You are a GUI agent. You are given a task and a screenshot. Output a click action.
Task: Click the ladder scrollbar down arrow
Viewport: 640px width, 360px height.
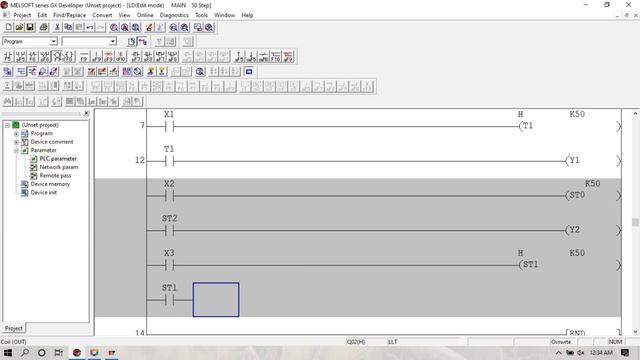pos(635,331)
